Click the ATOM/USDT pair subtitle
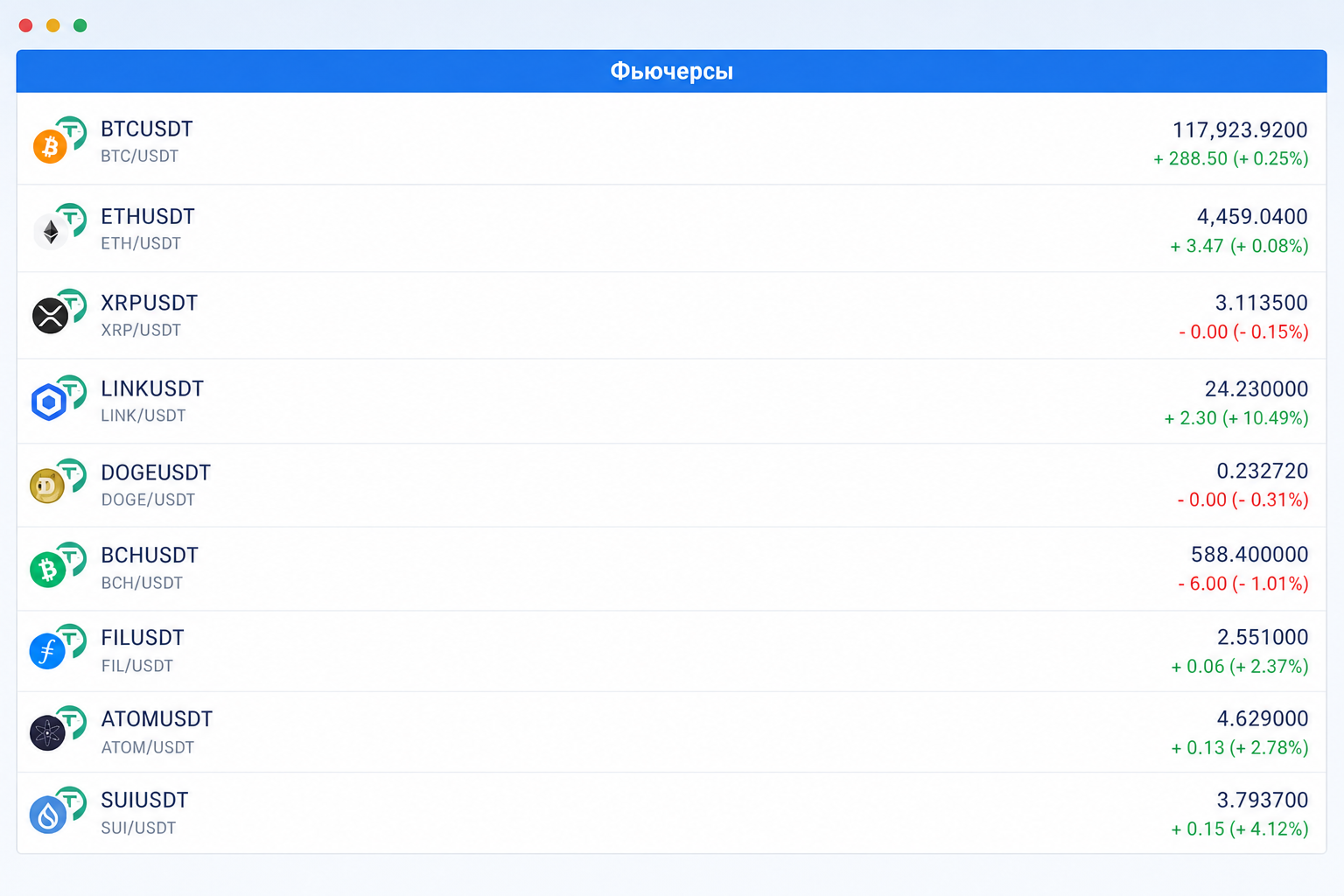1344x896 pixels. 147,747
